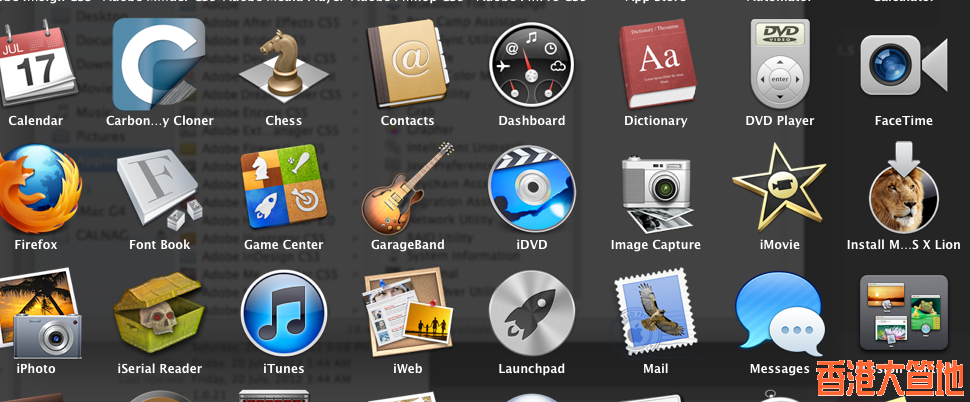Launch iTunes music note icon
970x402 pixels.
[284, 314]
